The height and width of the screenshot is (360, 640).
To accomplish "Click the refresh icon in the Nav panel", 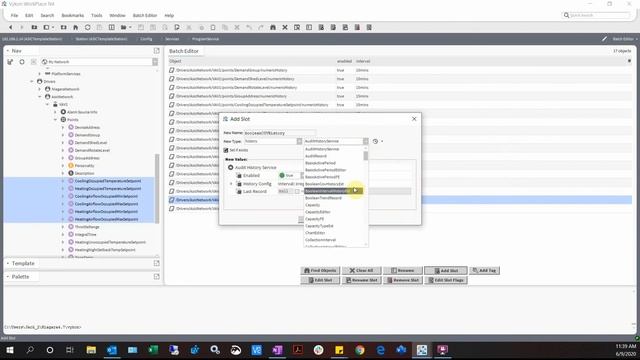I will click(x=22, y=62).
